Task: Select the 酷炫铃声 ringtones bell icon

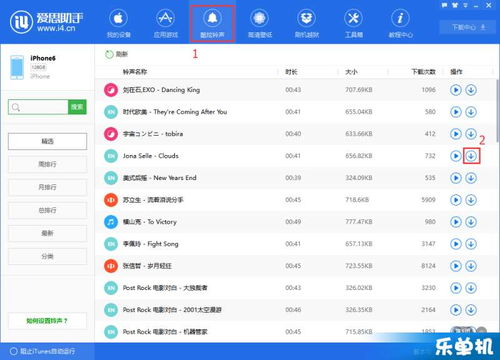Action: click(212, 18)
